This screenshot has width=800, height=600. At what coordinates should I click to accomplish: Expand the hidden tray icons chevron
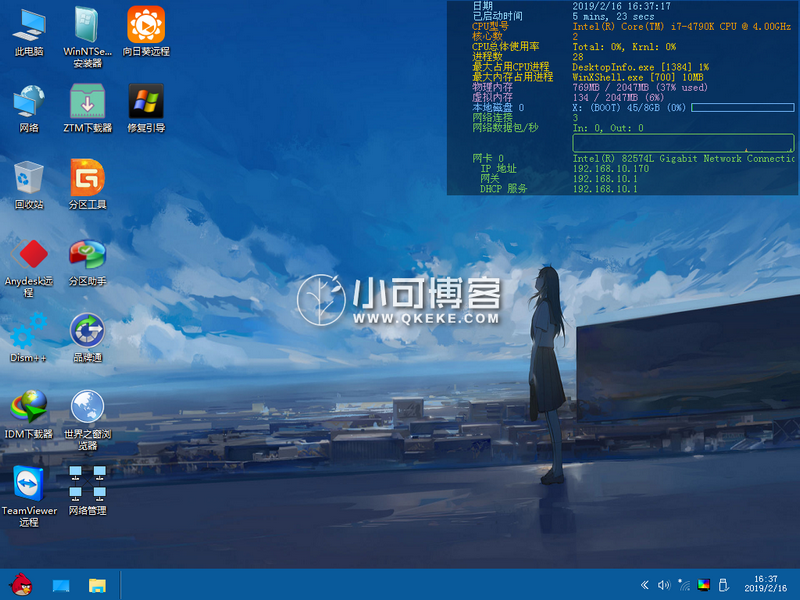(645, 585)
